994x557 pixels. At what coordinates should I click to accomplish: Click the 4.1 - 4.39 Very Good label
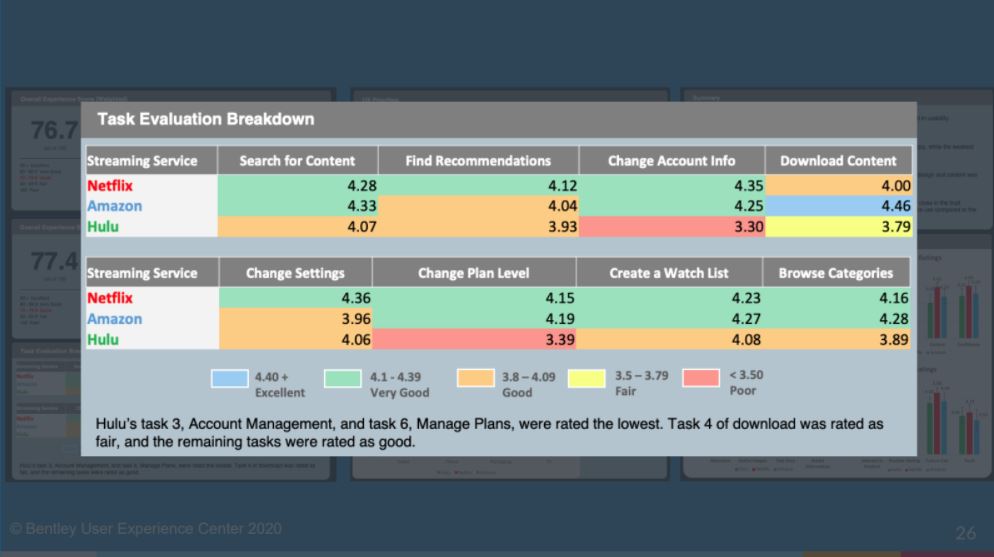coord(399,385)
